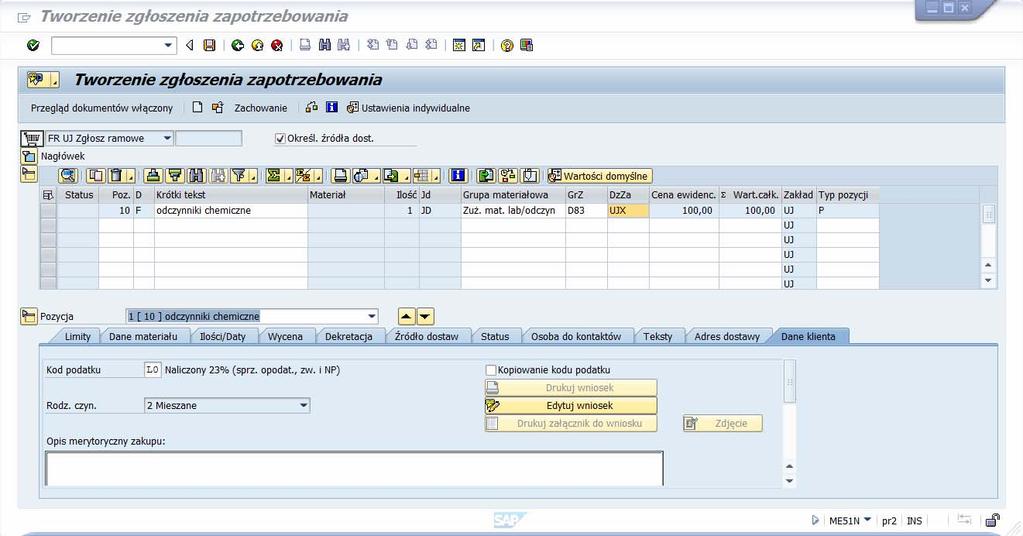Image resolution: width=1023 pixels, height=536 pixels.
Task: Click the Save floppy disk icon
Action: coord(209,45)
